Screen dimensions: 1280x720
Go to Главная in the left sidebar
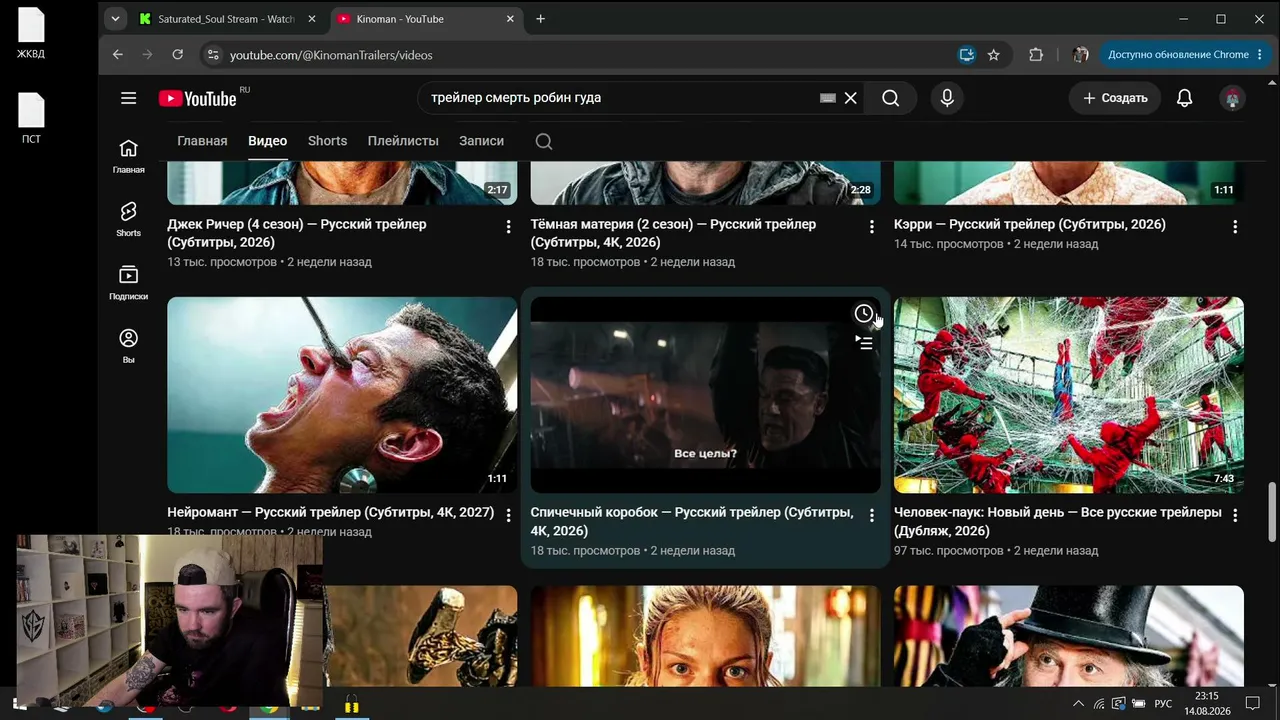[x=128, y=156]
